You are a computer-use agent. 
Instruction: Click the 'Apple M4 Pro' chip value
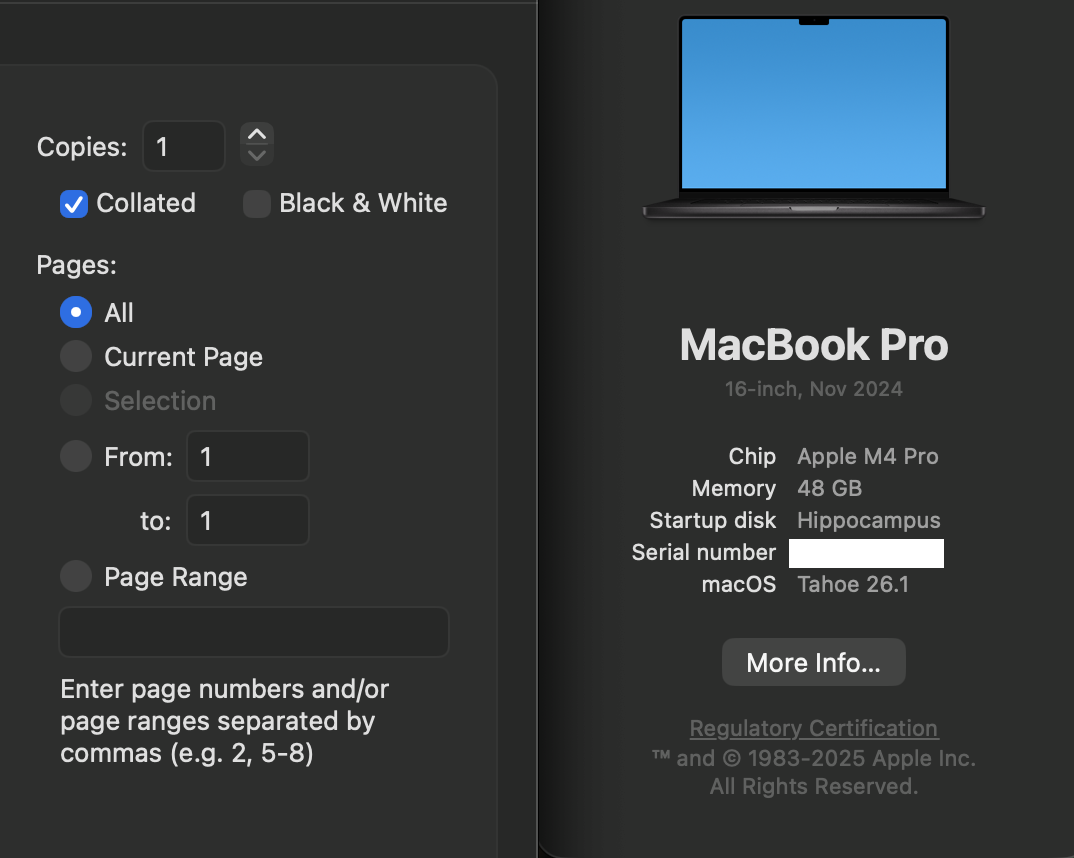pyautogui.click(x=868, y=456)
